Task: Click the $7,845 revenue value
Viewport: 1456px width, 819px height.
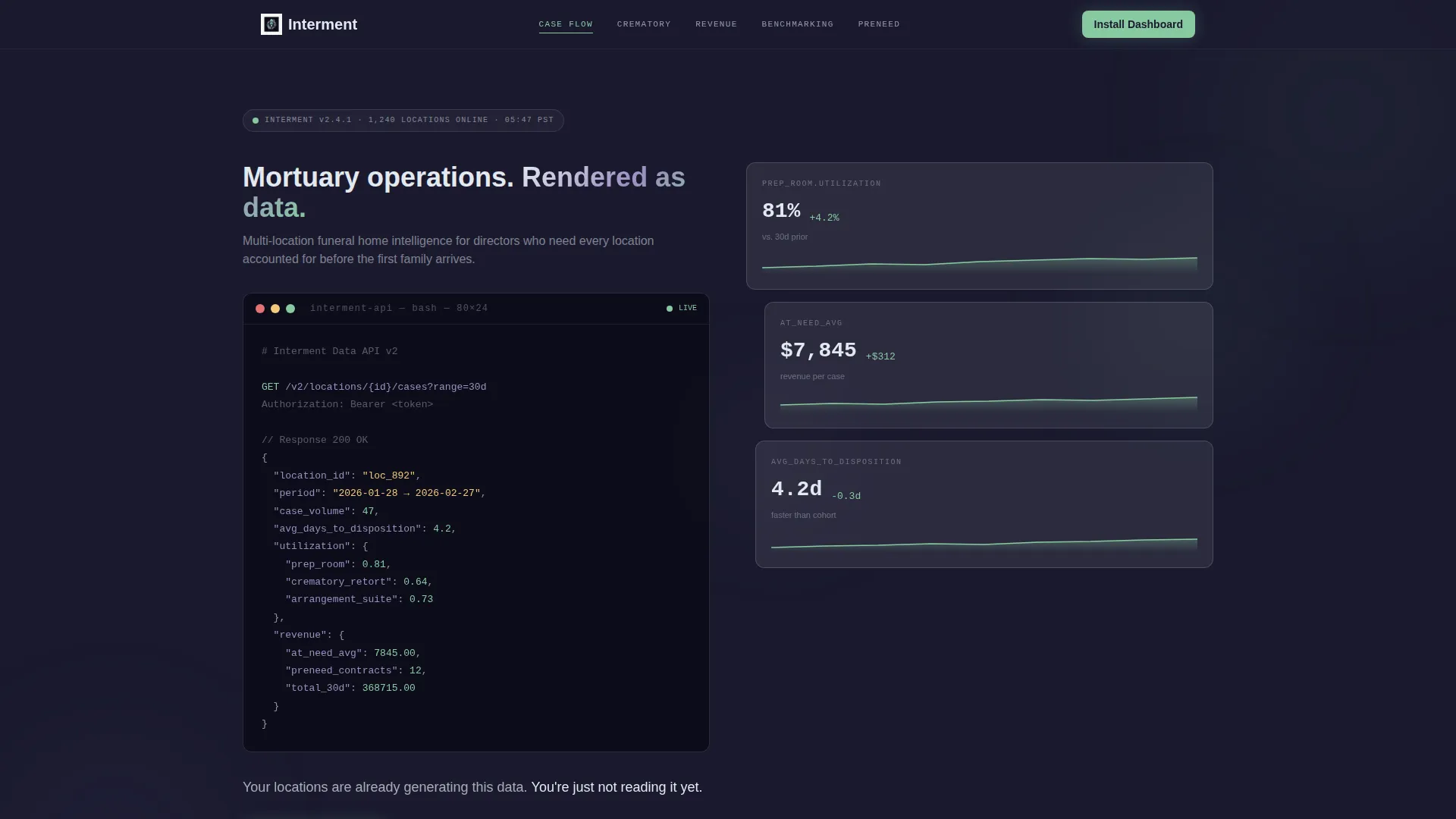Action: (x=818, y=350)
